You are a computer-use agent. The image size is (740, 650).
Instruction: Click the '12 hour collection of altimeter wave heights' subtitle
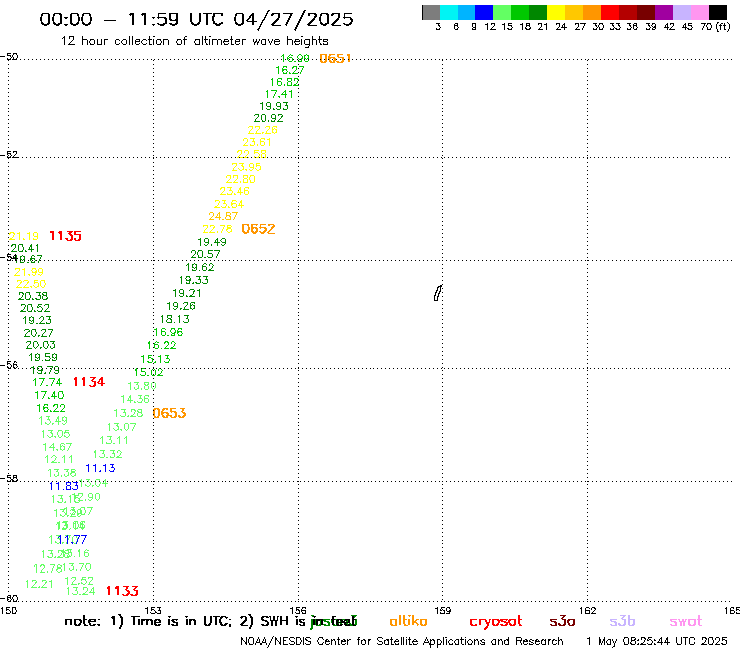[x=194, y=41]
